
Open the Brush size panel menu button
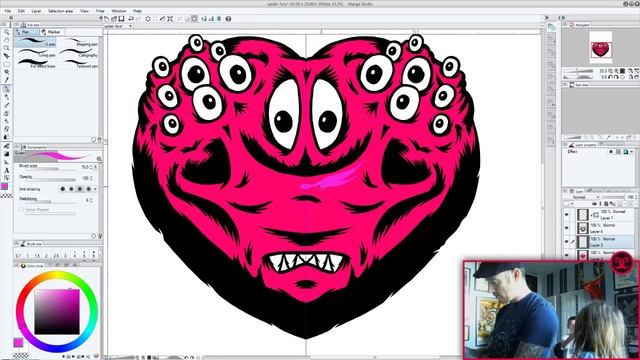17,243
